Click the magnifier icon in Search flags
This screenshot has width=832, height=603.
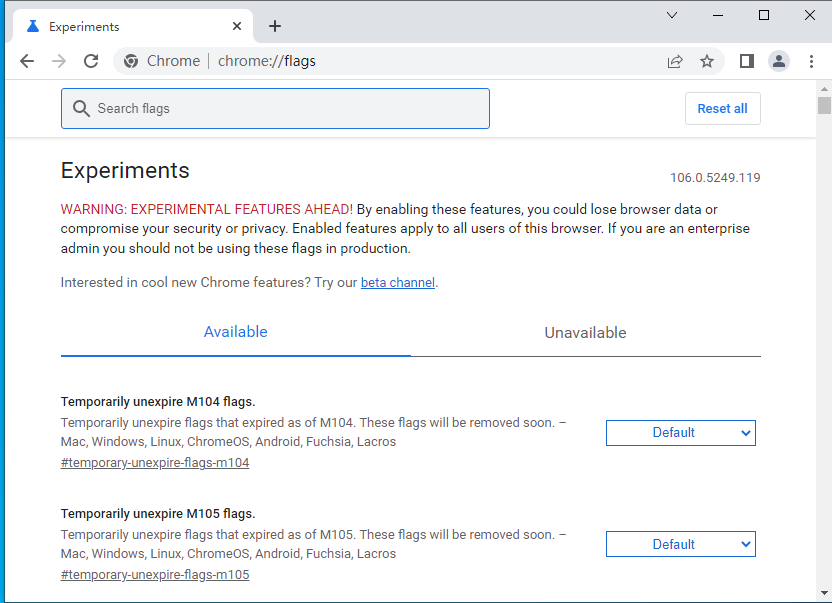(81, 108)
